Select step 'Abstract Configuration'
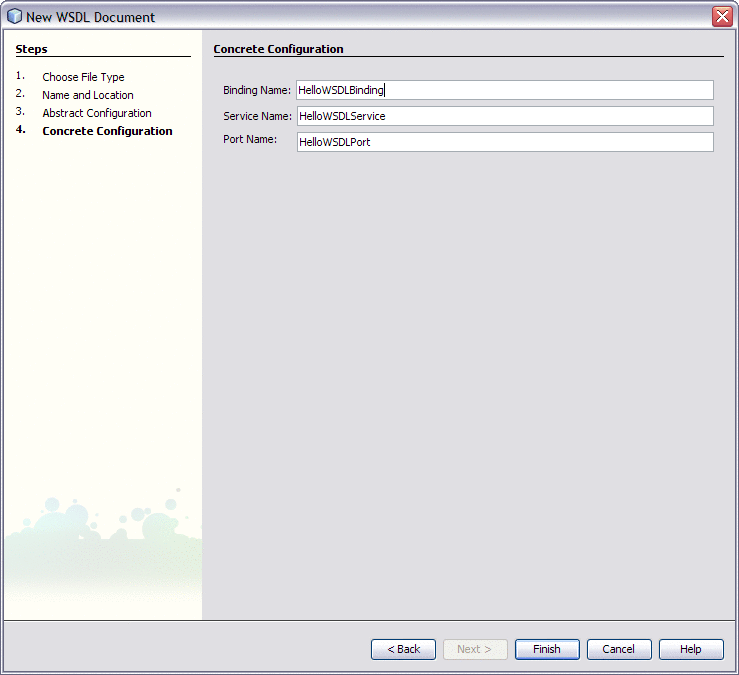Viewport: 739px width, 675px height. pos(97,113)
